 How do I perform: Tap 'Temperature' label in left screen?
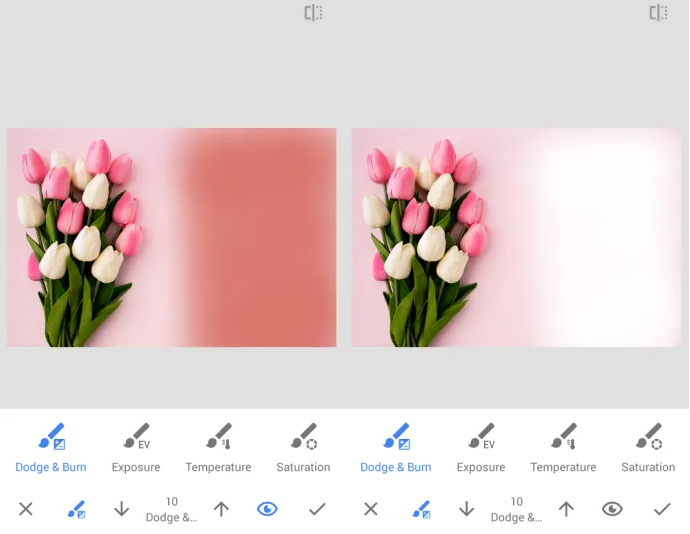218,468
